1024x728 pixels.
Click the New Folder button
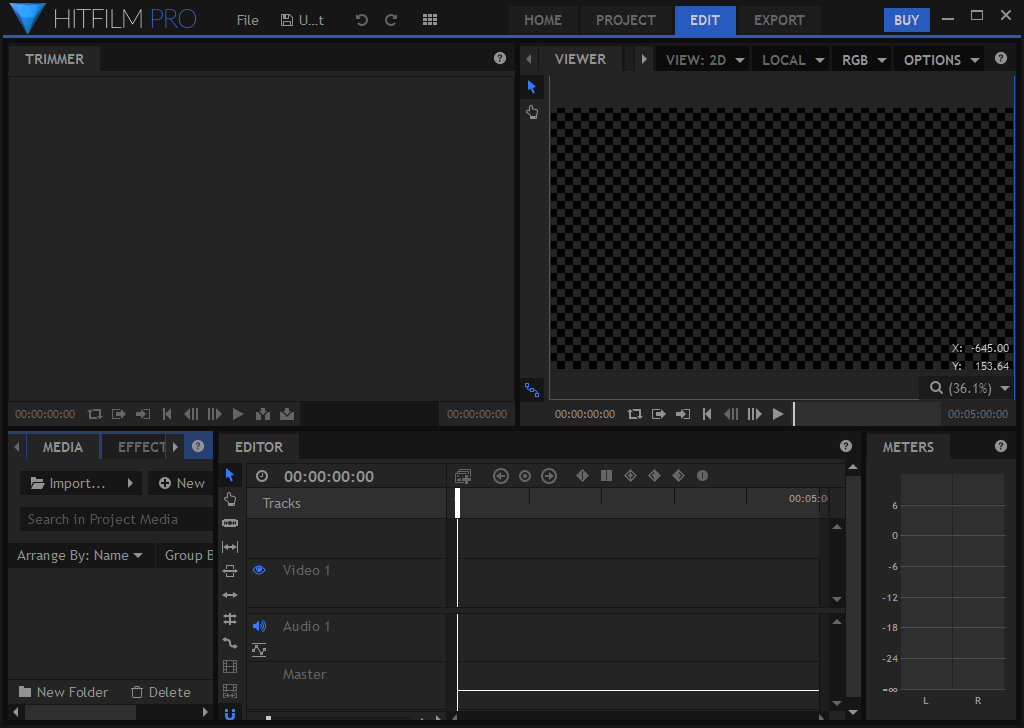63,692
